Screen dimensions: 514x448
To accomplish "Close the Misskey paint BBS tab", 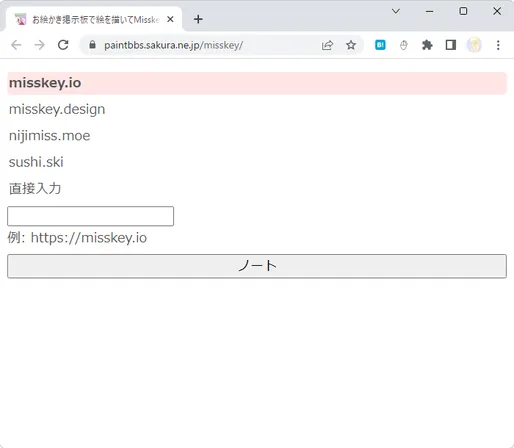I will click(170, 19).
